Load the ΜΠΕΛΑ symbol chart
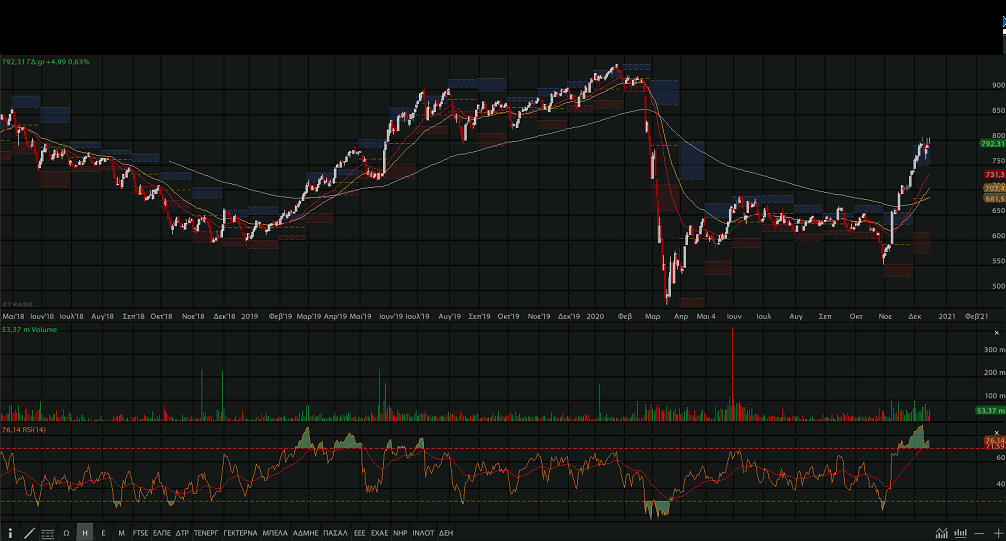The width and height of the screenshot is (1006, 541). point(275,533)
